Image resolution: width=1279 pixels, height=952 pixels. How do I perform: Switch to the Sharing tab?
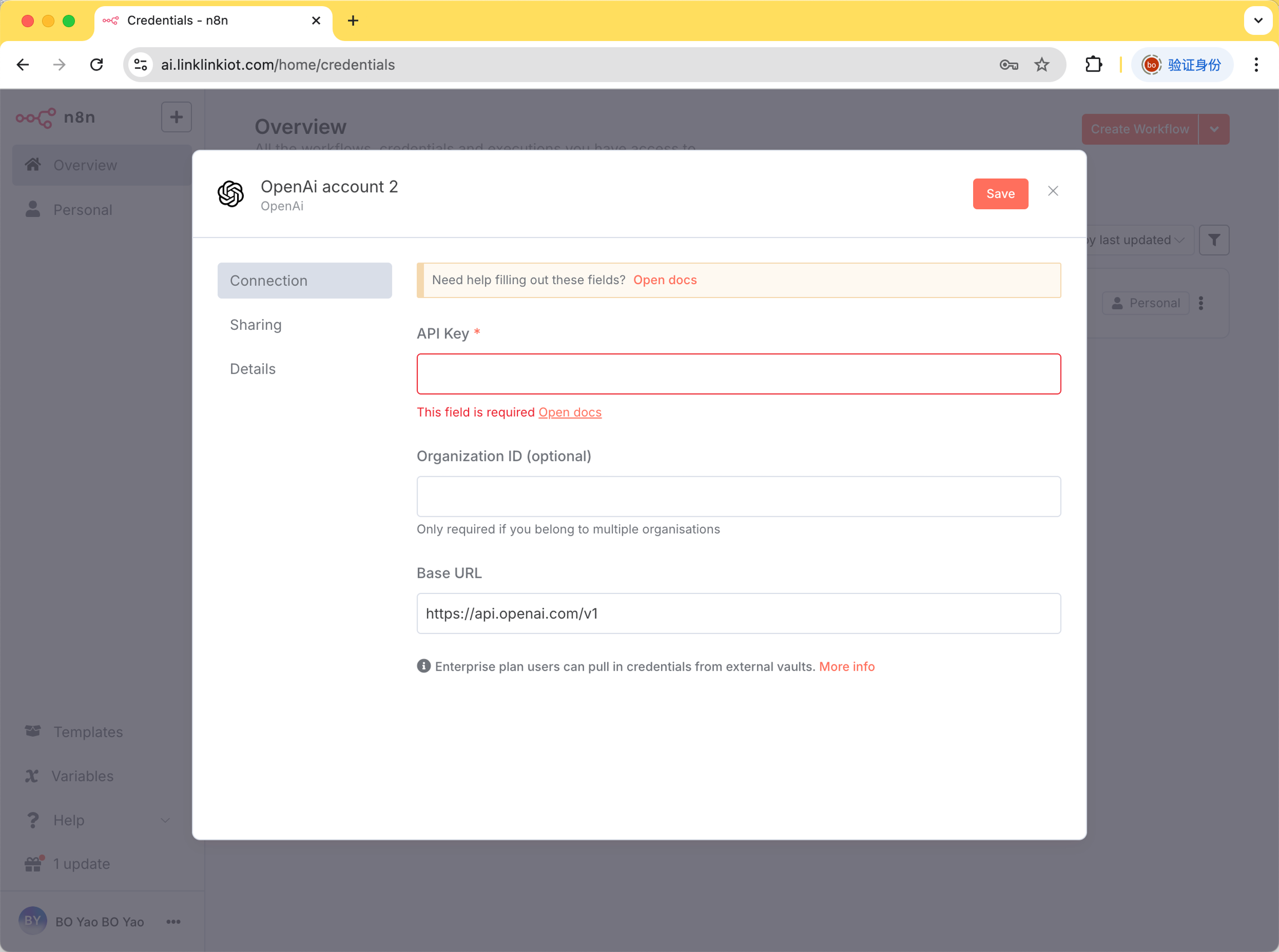[x=256, y=325]
